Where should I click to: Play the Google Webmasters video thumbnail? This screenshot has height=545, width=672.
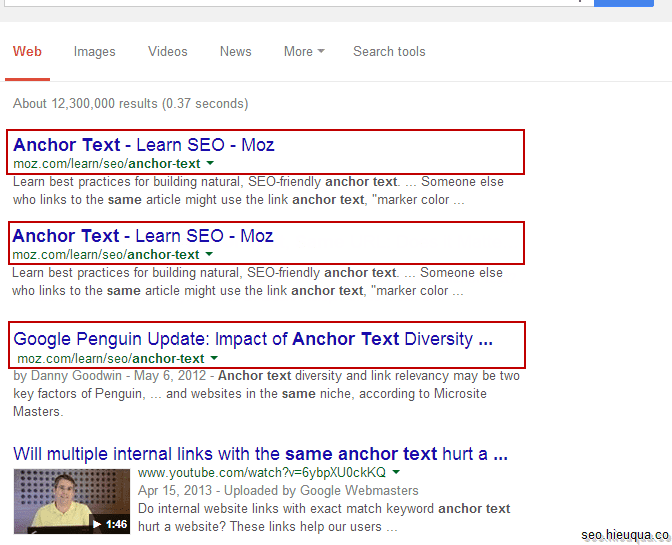(72, 501)
